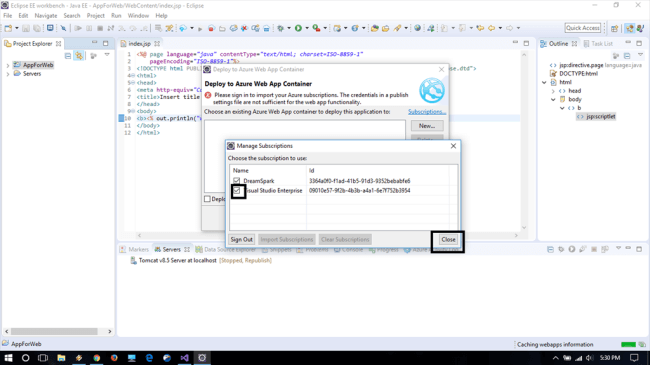
Task: Open the Window menu
Action: coord(138,16)
